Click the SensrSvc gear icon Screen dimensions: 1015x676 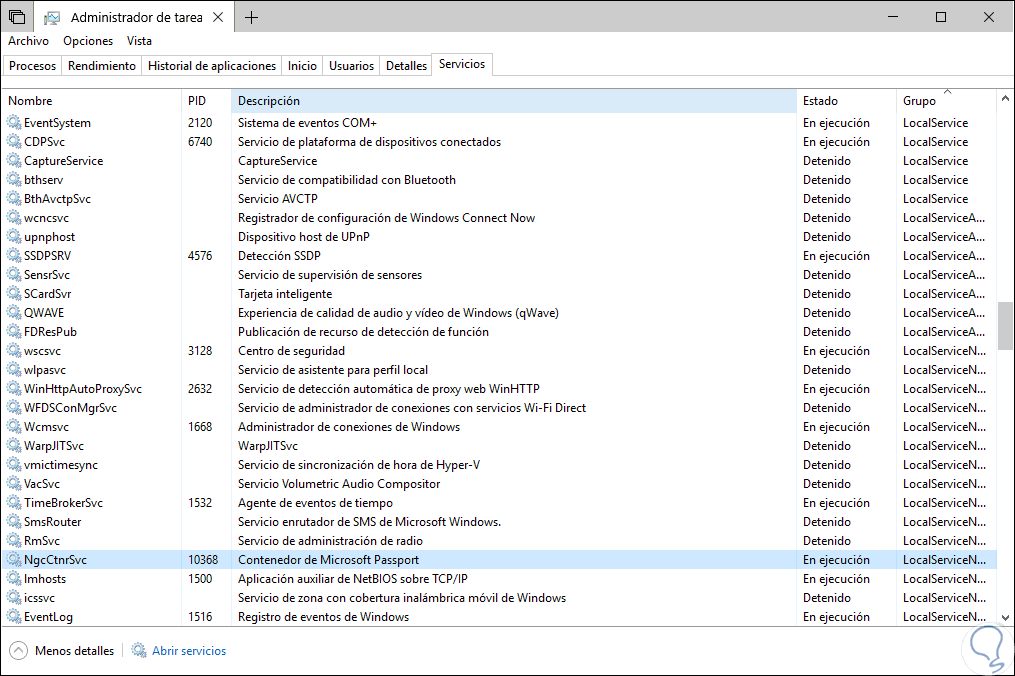14,275
